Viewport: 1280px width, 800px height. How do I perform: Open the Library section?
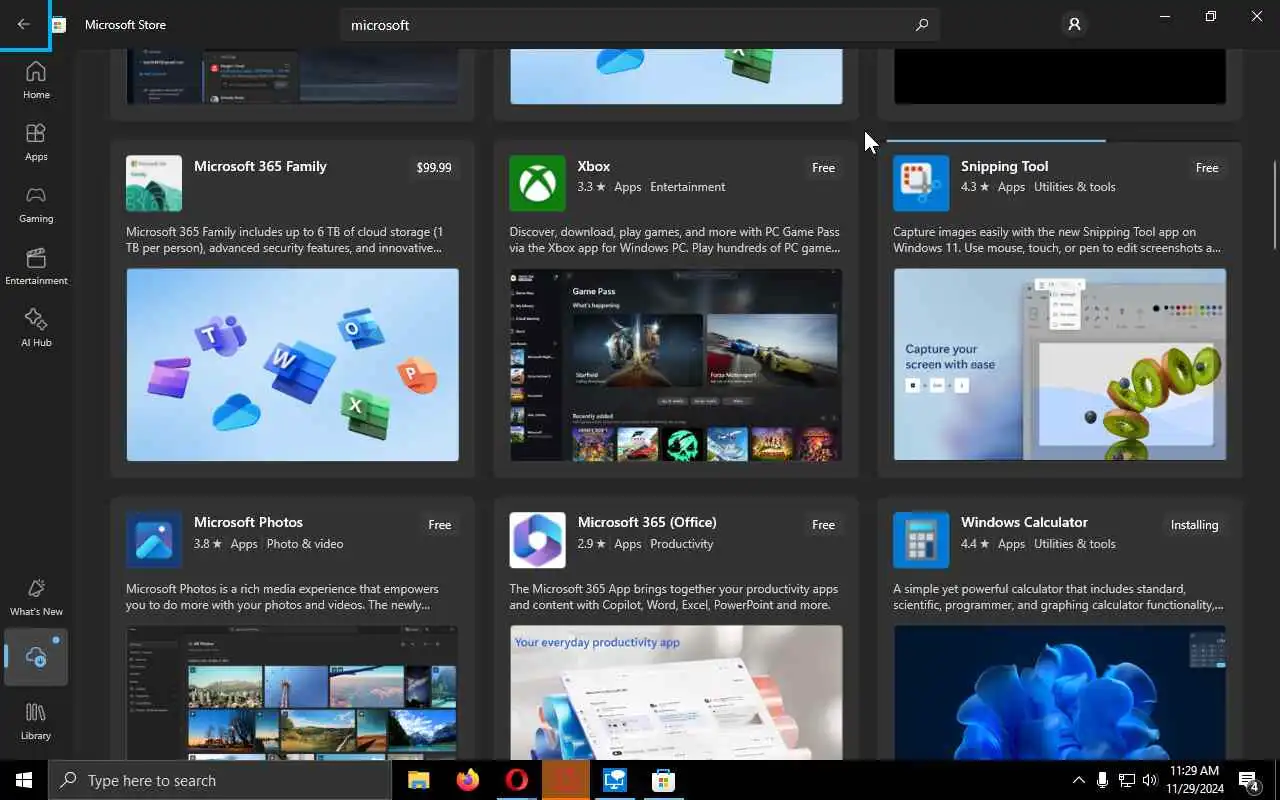(x=36, y=721)
